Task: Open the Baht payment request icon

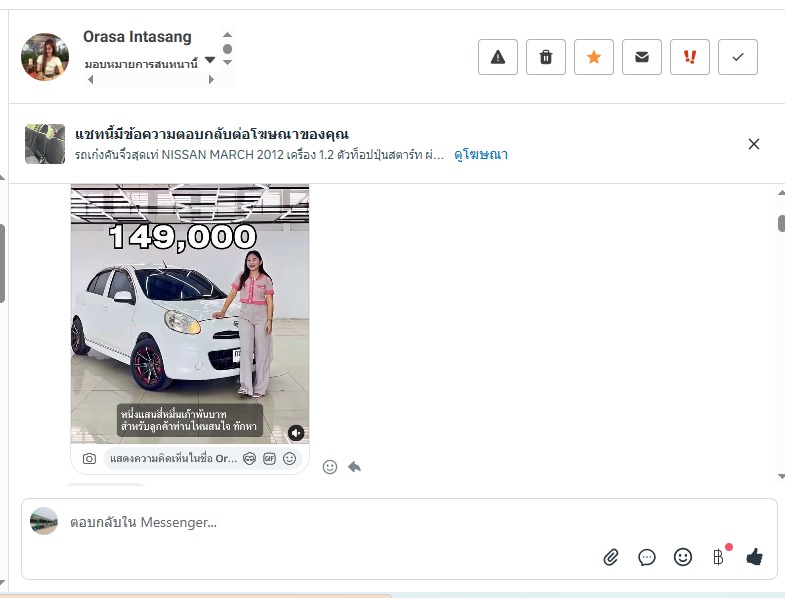Action: pyautogui.click(x=718, y=557)
